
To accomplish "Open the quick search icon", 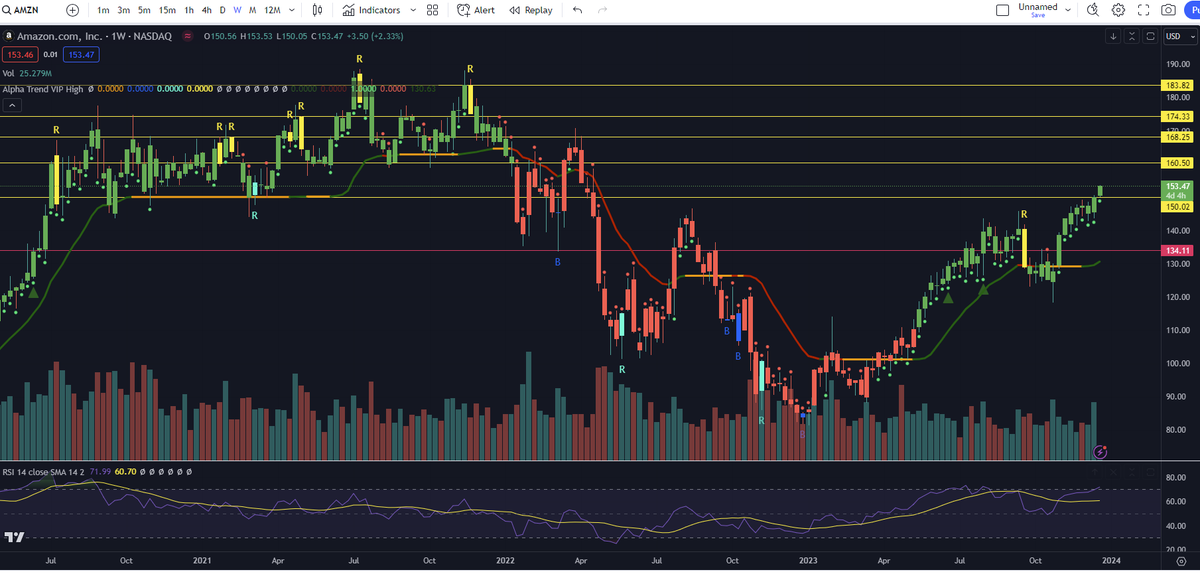I will click(x=1093, y=10).
